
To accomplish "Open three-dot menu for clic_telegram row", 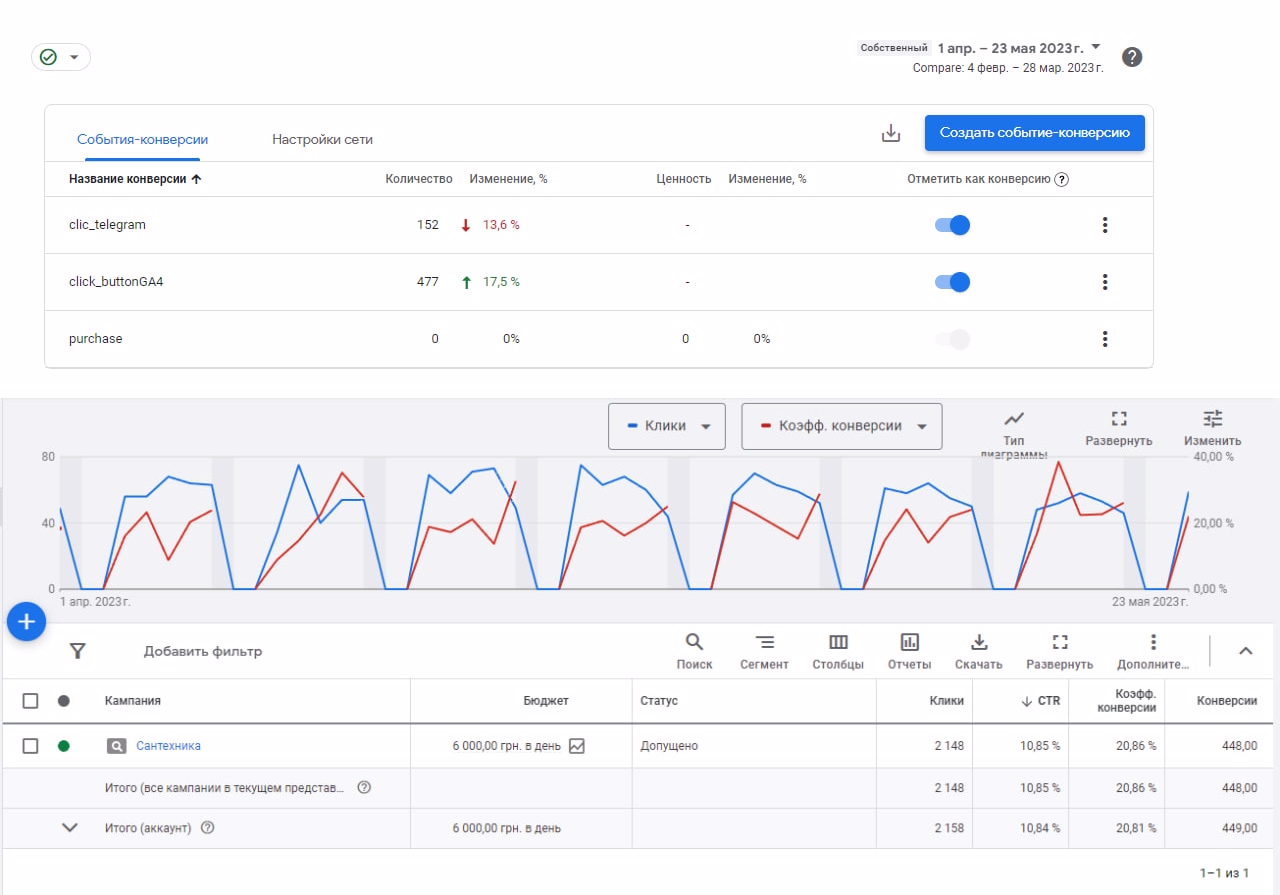I will (x=1104, y=225).
